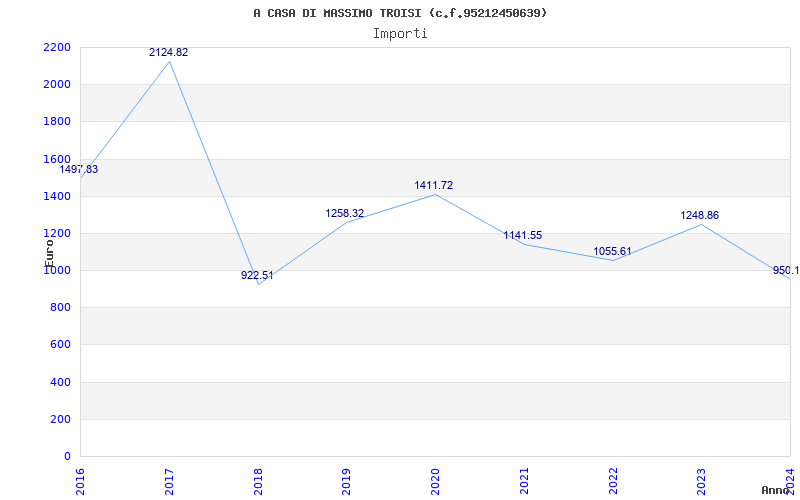Select the 1497.83 data label
The width and height of the screenshot is (800, 500).
coord(79,170)
